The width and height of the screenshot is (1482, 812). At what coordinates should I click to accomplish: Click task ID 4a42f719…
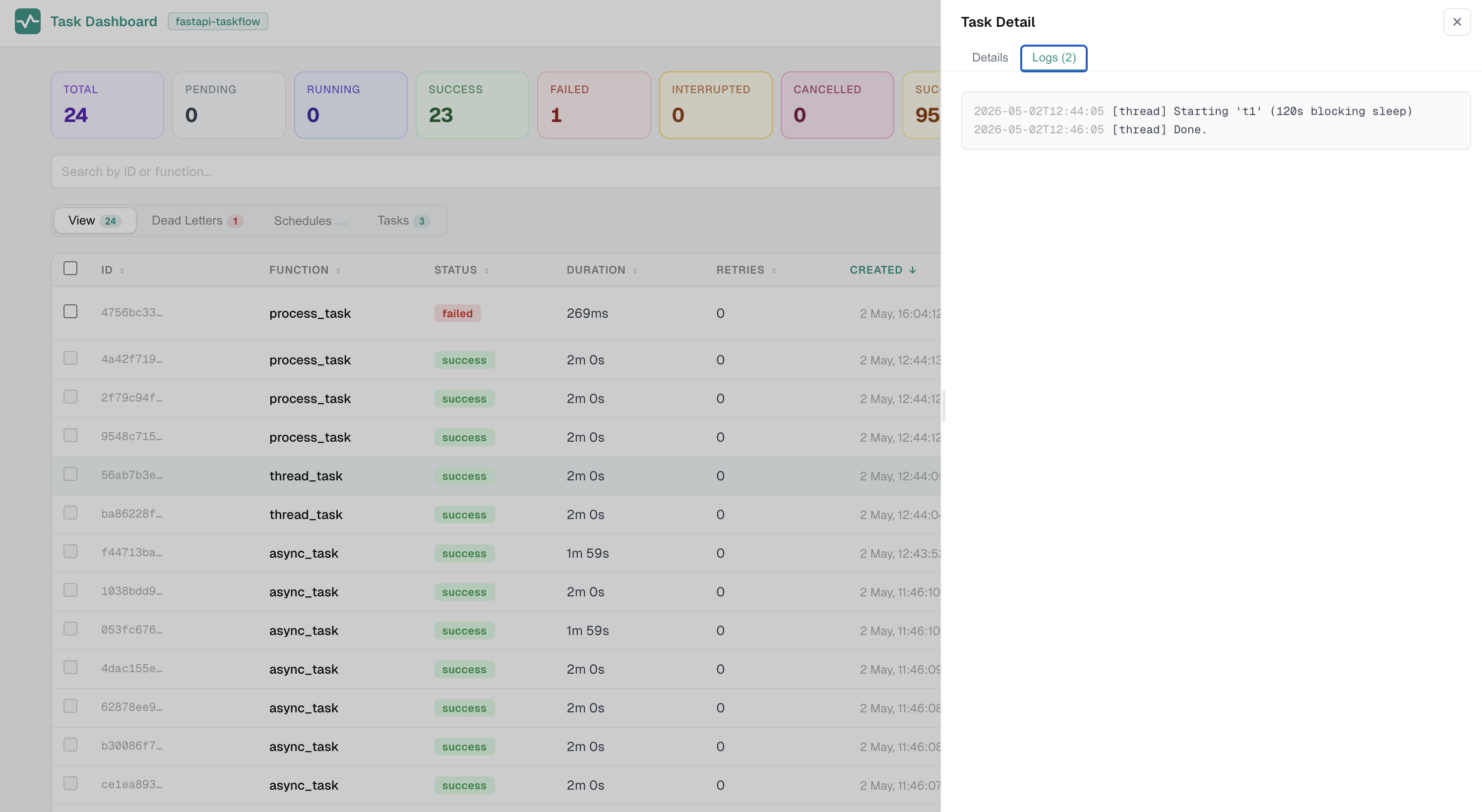(132, 359)
